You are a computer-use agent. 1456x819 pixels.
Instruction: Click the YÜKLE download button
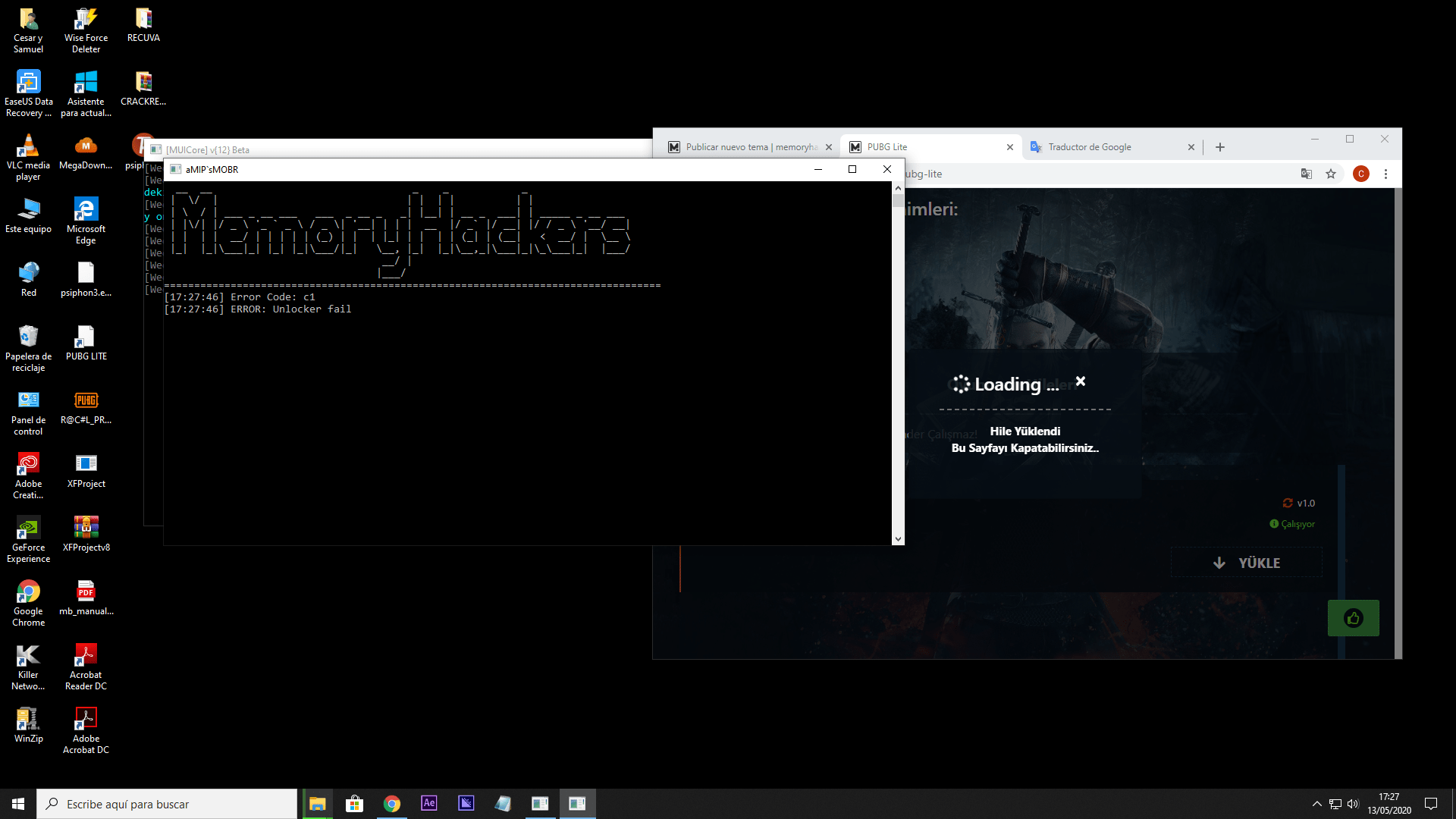click(1247, 563)
